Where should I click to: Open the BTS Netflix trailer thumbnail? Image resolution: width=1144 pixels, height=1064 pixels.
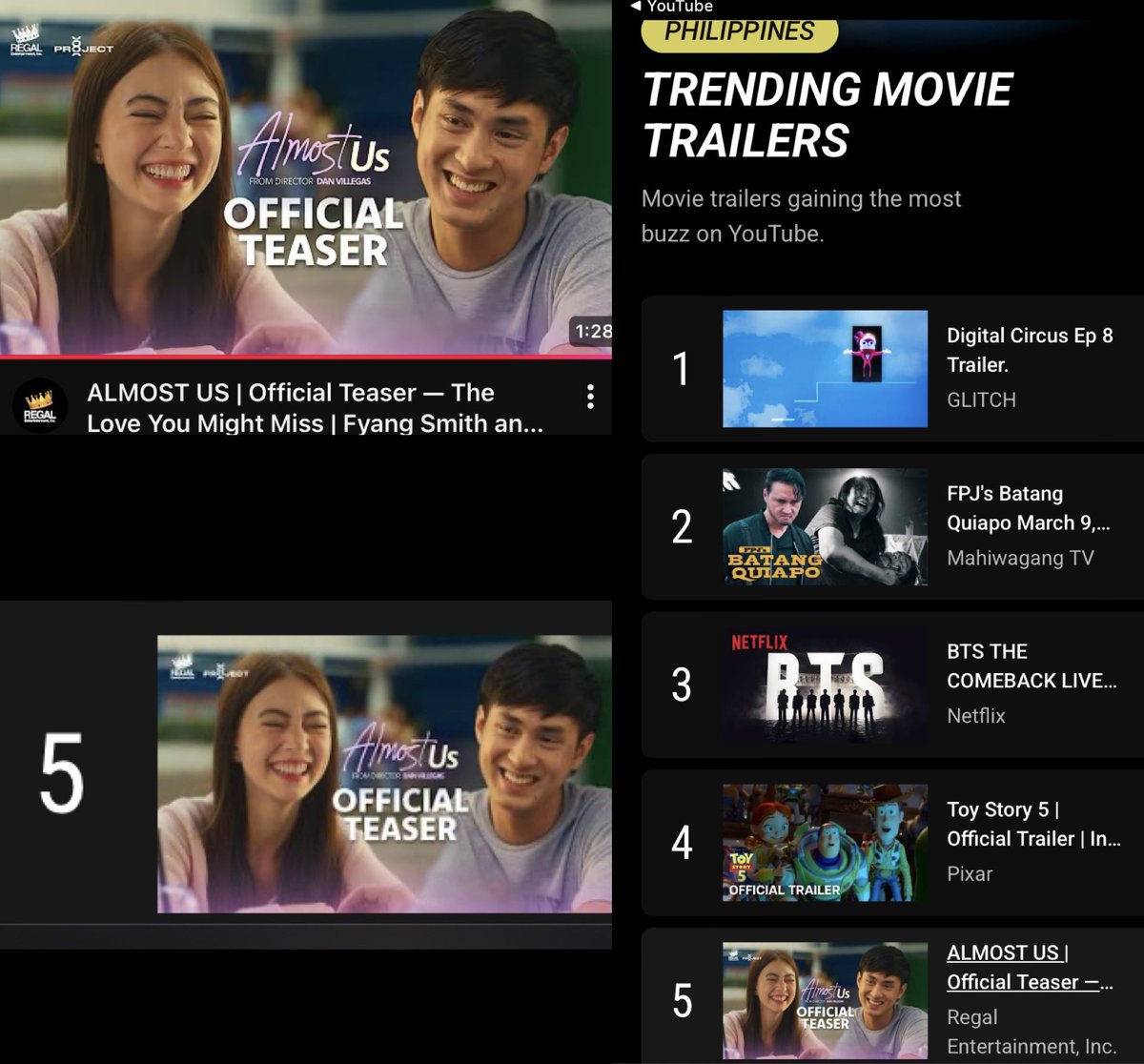825,685
